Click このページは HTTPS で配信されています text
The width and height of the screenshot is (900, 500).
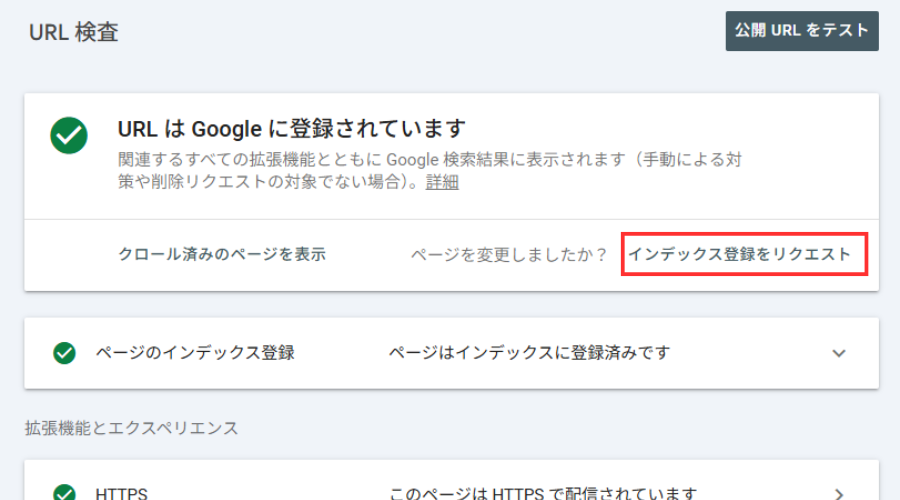click(x=543, y=493)
